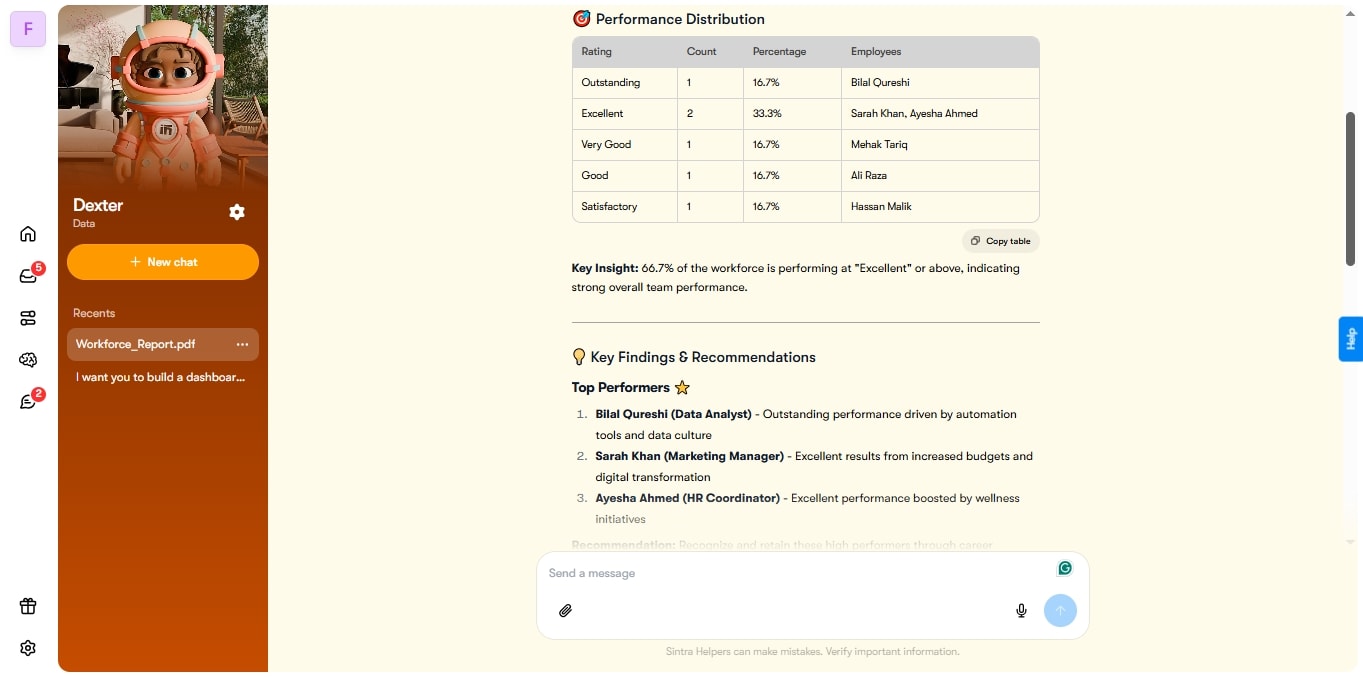Open Dexter's settings gear icon
The image size is (1363, 677).
coord(237,212)
